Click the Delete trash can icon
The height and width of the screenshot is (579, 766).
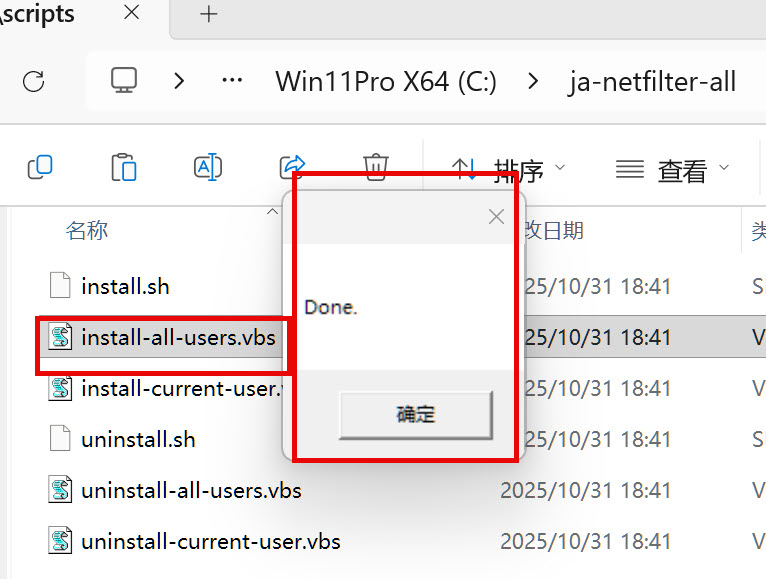click(375, 166)
